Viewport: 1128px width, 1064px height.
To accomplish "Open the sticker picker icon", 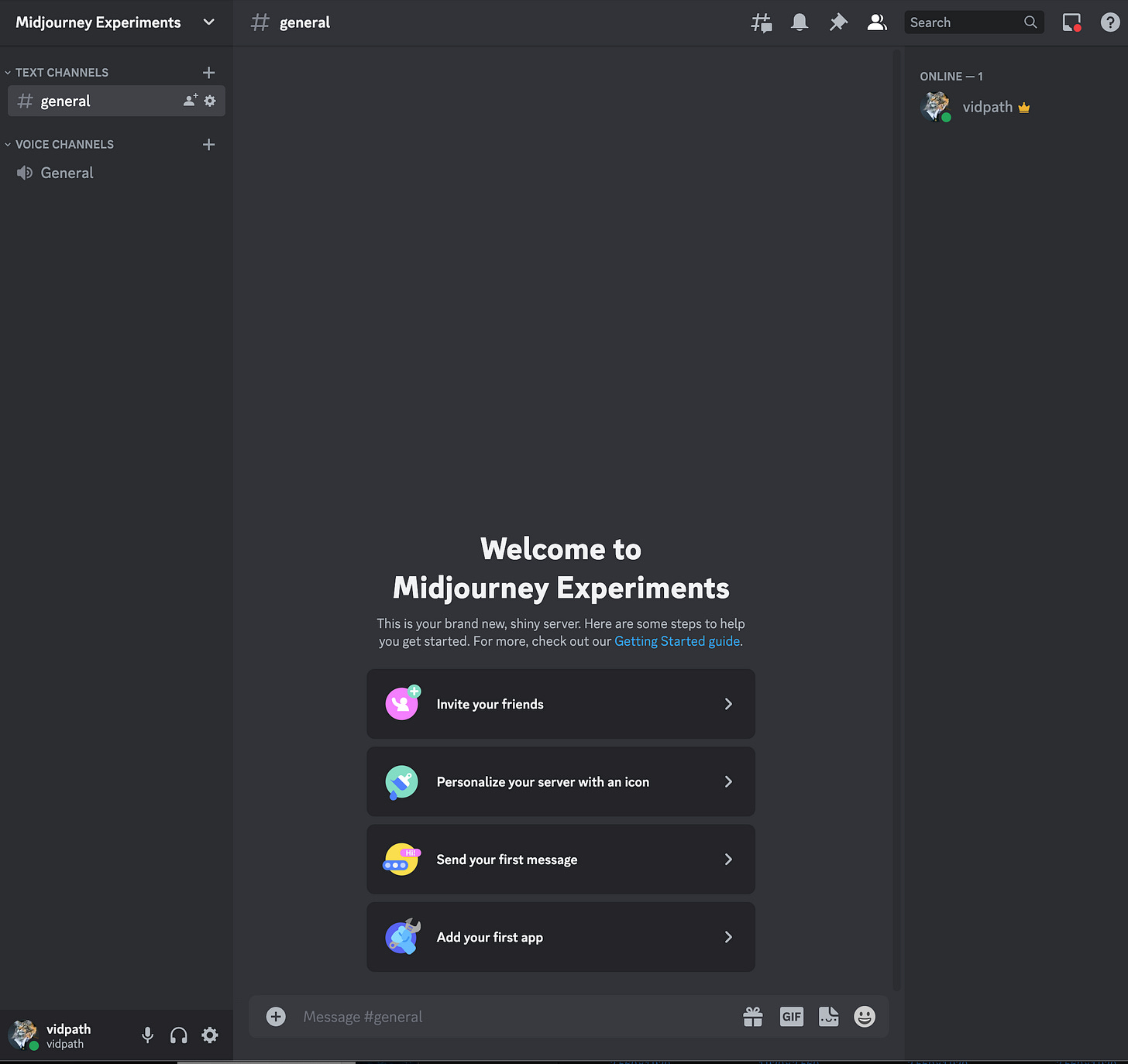I will click(829, 1017).
